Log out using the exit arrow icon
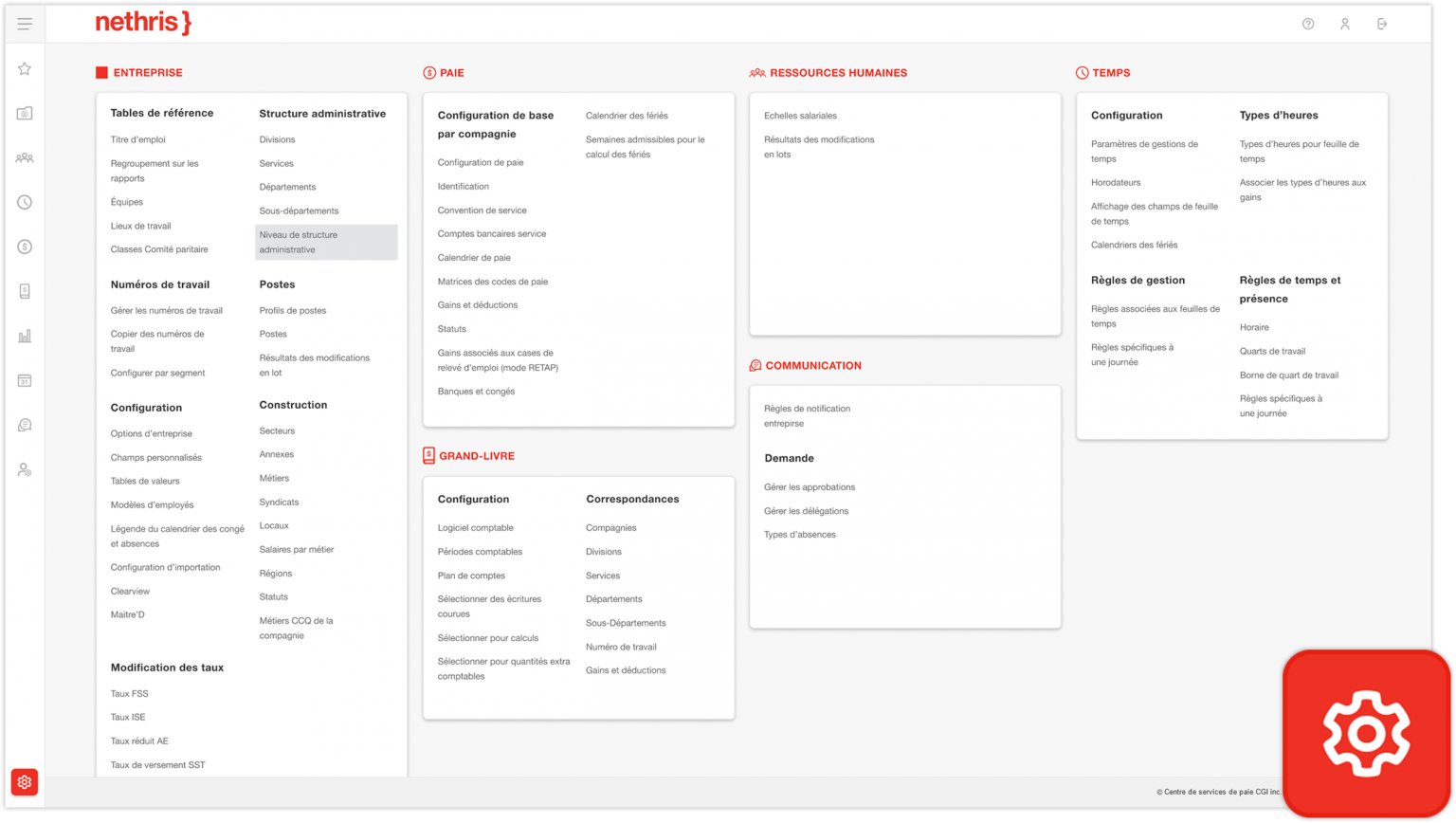This screenshot has height=823, width=1456. click(1382, 24)
